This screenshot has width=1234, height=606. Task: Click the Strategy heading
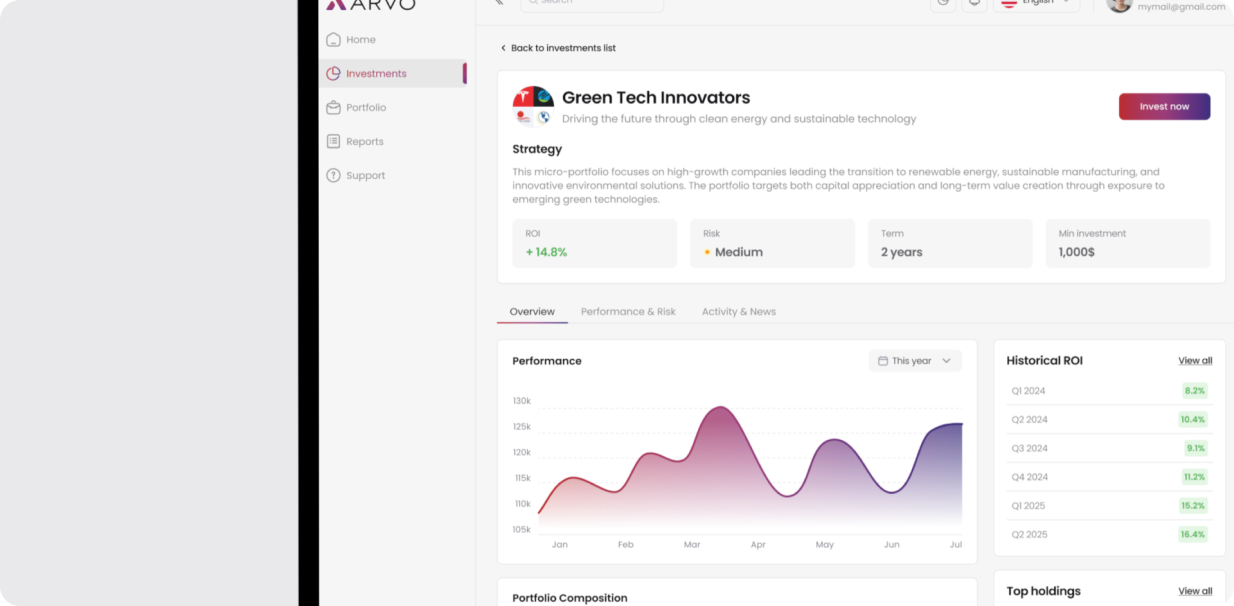click(537, 149)
